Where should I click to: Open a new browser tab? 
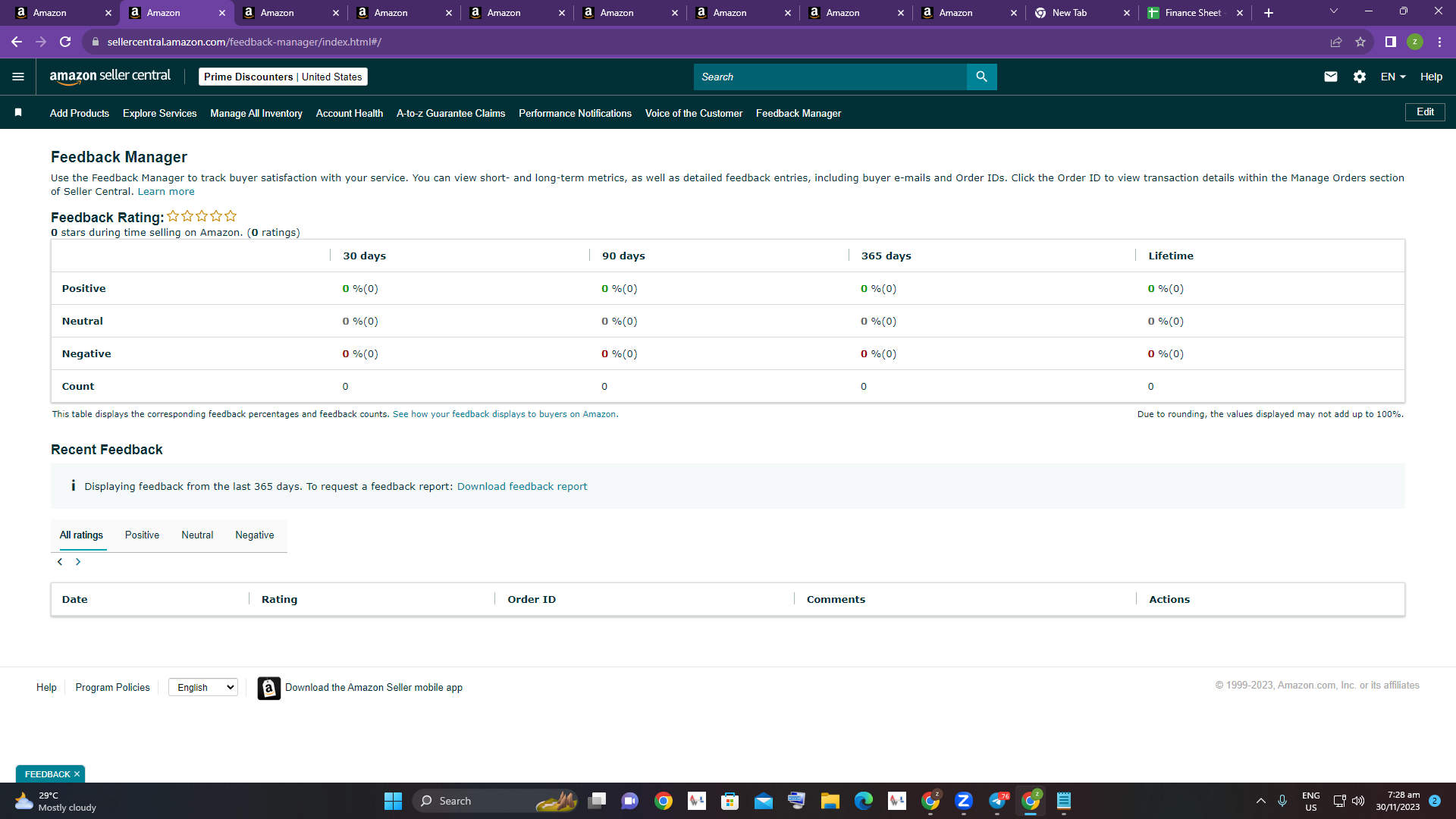point(1269,13)
